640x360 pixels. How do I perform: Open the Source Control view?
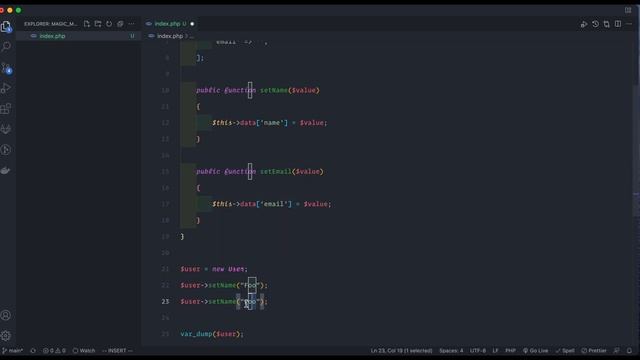click(6, 68)
